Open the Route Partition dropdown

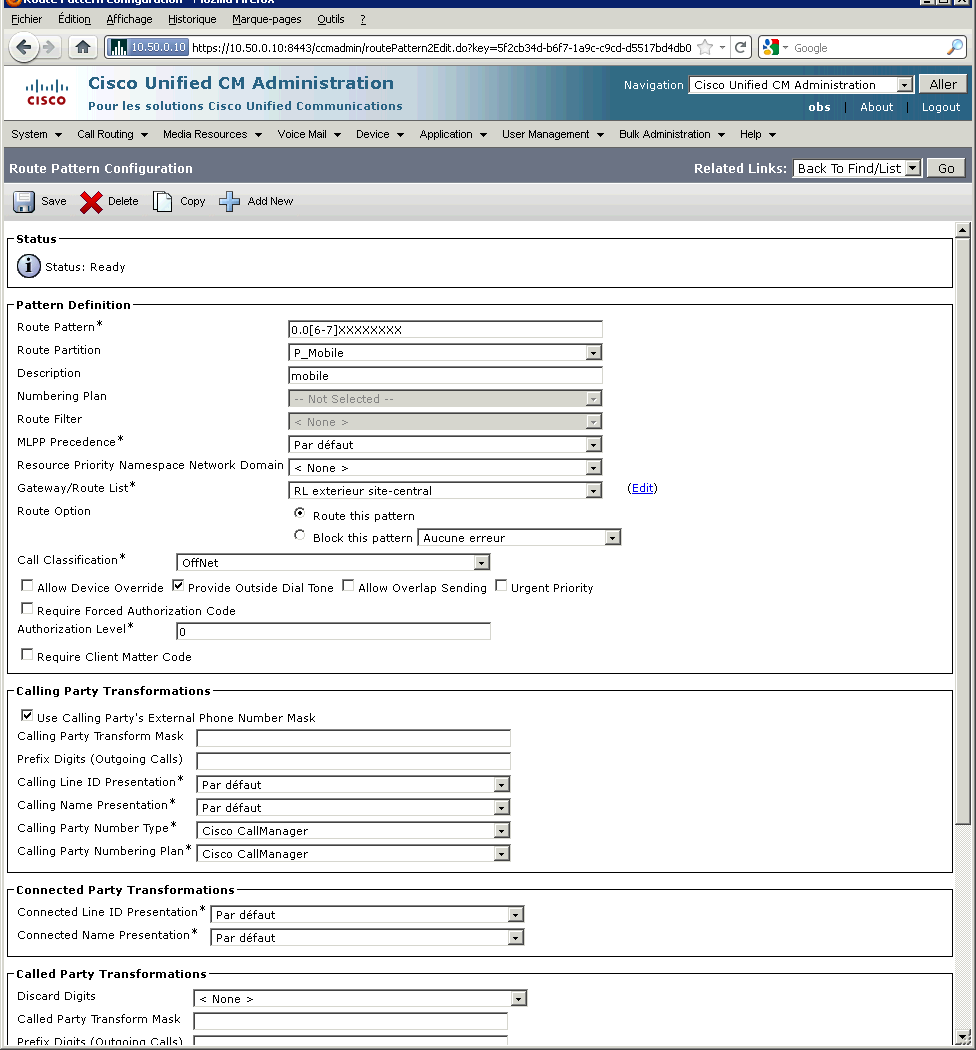click(x=445, y=353)
